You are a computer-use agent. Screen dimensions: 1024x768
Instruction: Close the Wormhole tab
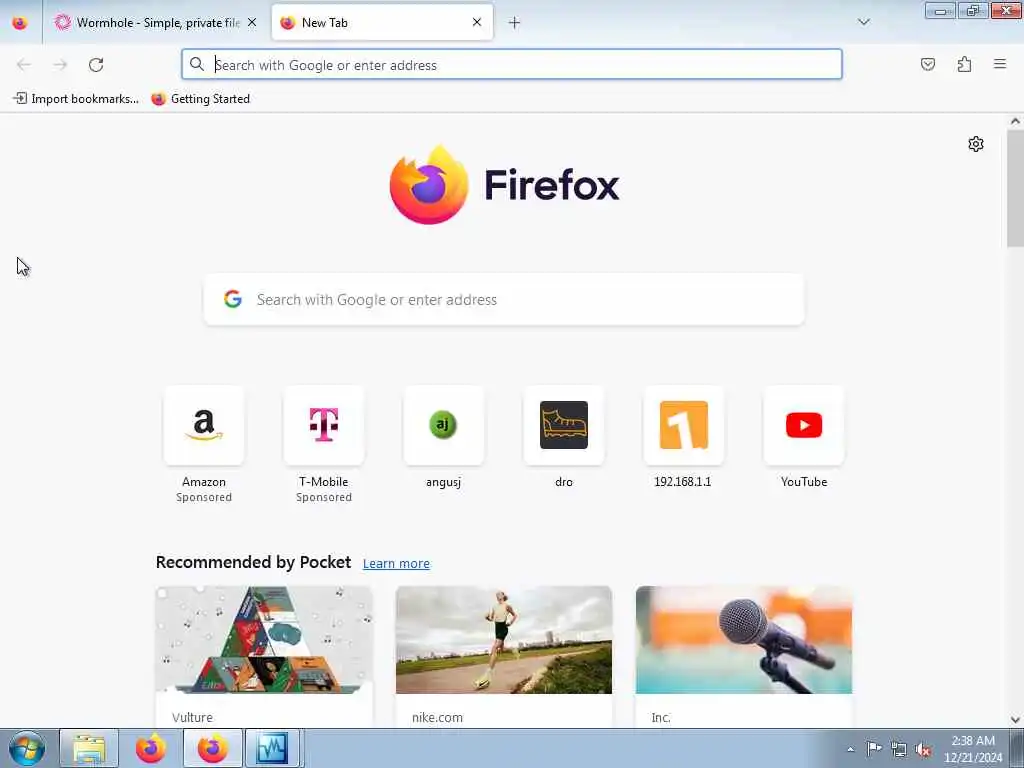[x=252, y=23]
